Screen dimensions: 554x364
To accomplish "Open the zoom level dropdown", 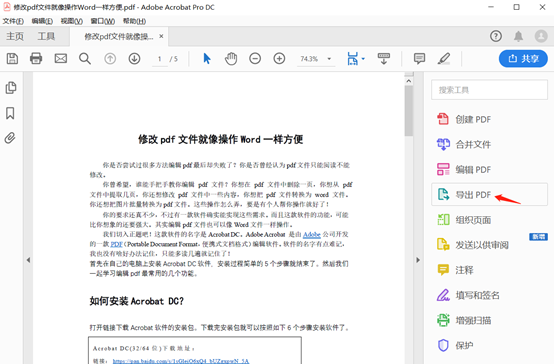I will point(329,59).
